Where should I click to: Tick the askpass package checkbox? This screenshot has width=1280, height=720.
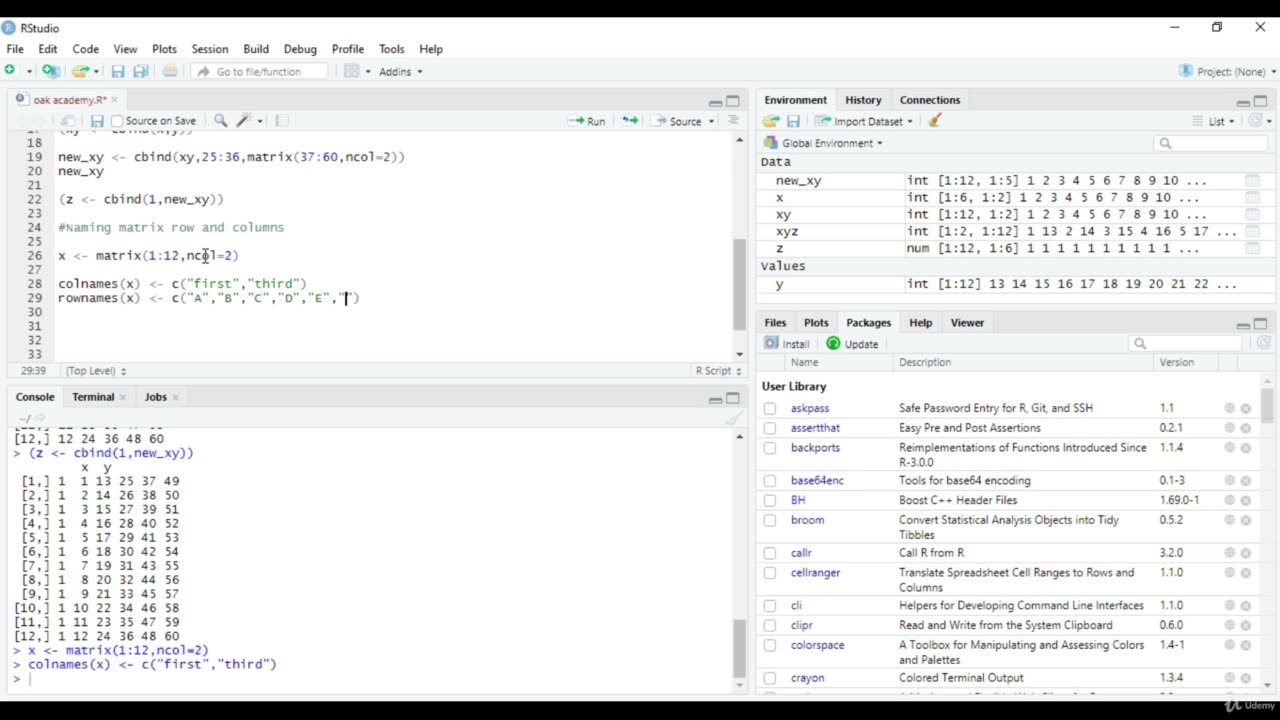coord(770,408)
